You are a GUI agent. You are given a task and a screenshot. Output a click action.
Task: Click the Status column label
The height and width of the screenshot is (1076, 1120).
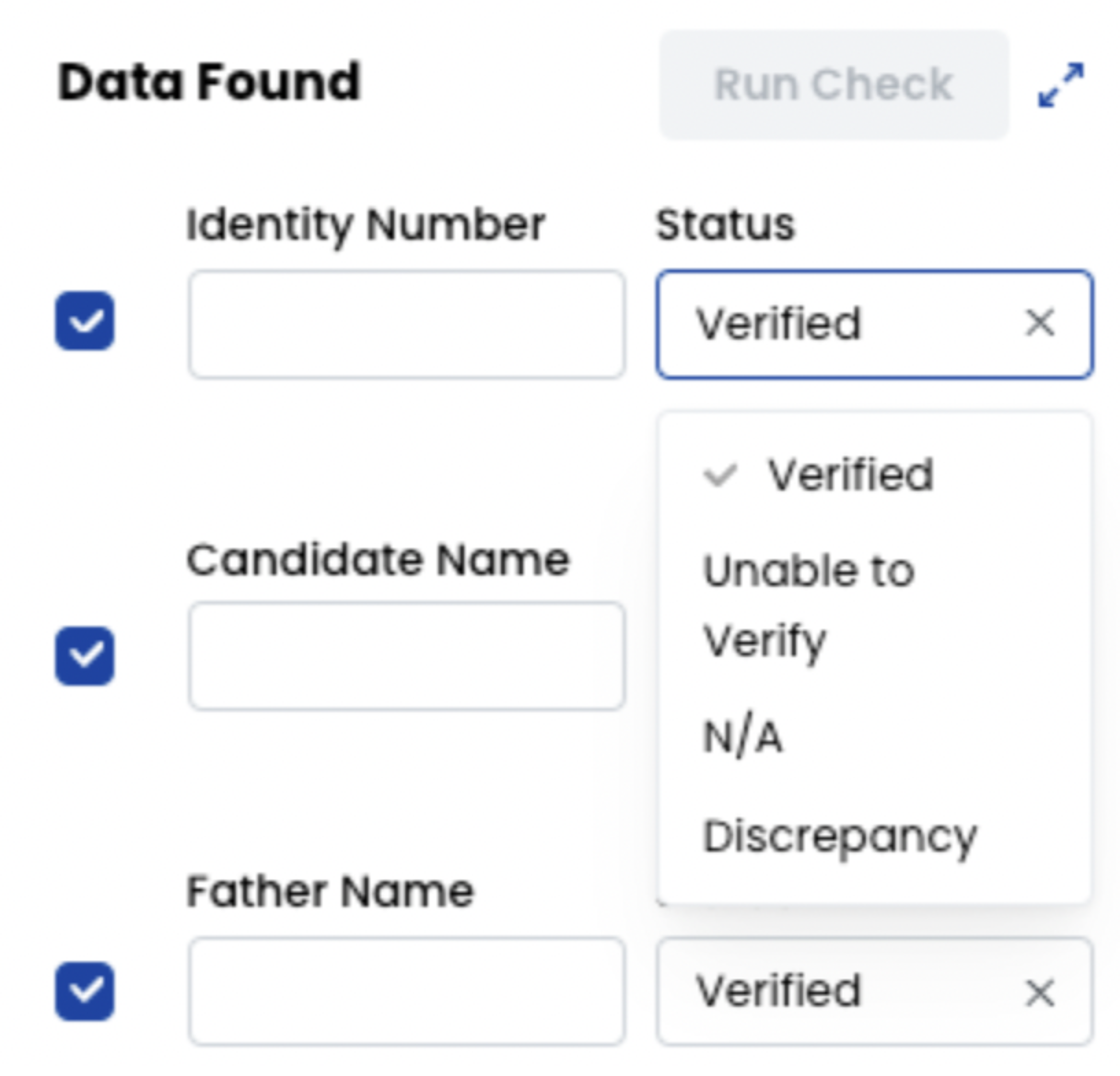coord(725,225)
